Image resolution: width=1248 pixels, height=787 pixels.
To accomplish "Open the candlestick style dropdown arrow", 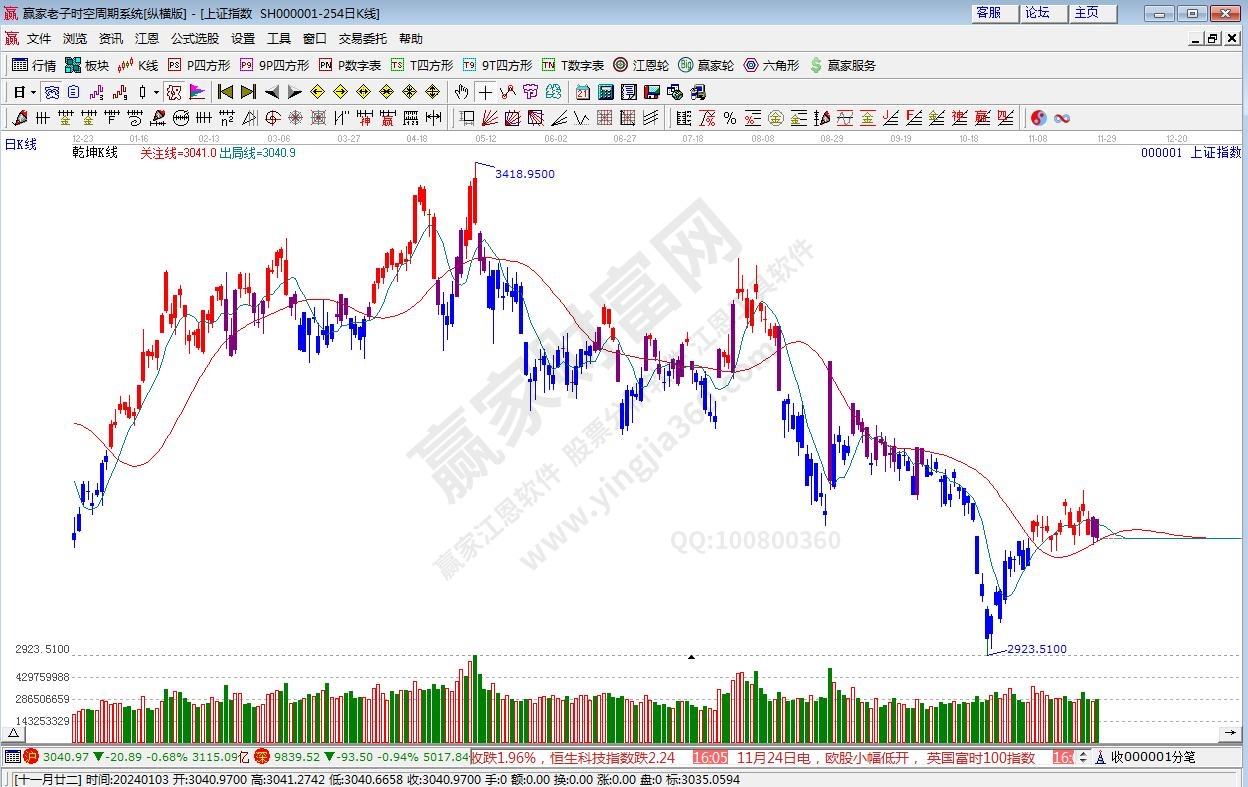I will click(156, 92).
